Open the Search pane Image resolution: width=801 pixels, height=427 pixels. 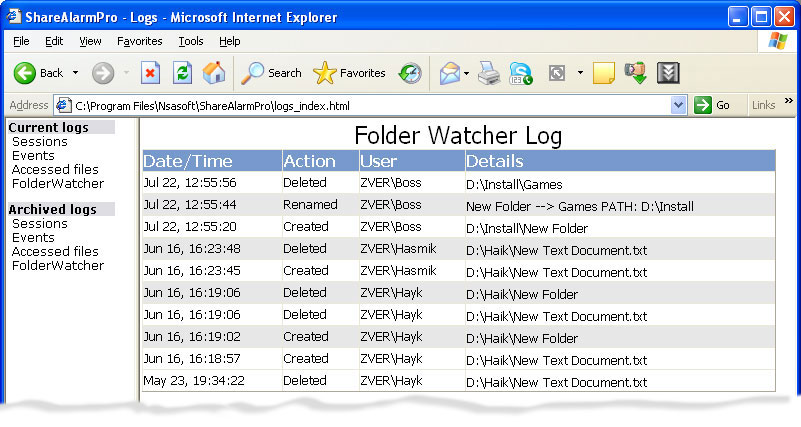point(272,73)
